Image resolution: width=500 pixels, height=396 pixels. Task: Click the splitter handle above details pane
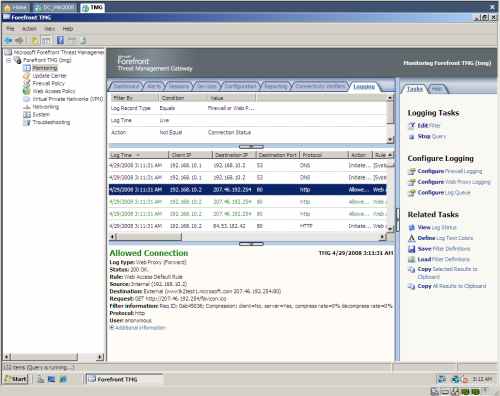coord(251,244)
